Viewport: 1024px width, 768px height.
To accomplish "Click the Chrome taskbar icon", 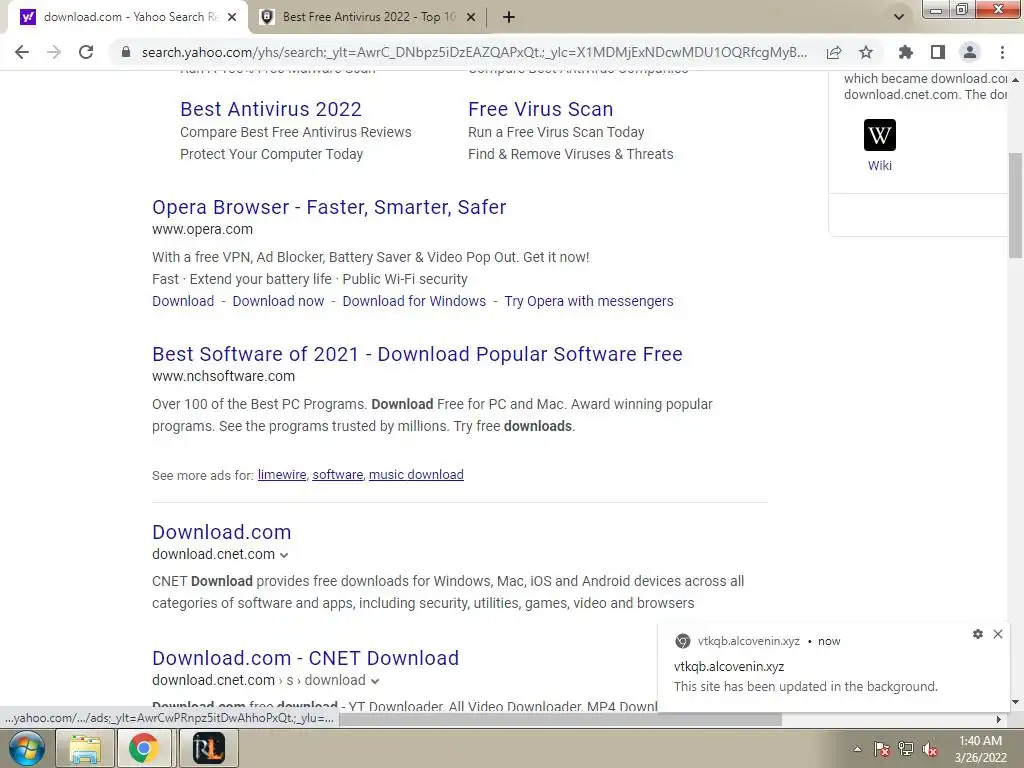I will click(144, 748).
